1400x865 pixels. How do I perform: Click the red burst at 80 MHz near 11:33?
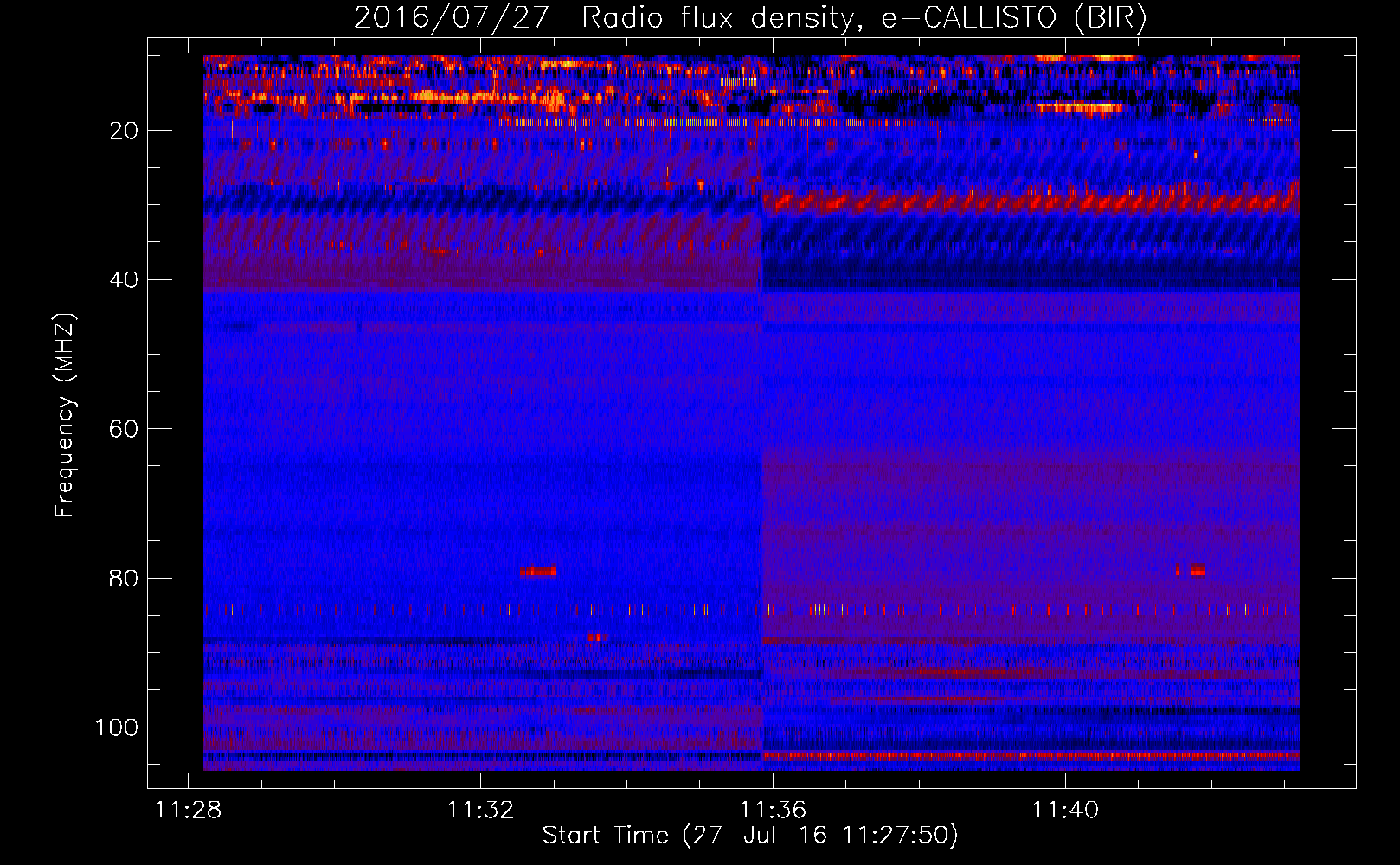(x=538, y=572)
